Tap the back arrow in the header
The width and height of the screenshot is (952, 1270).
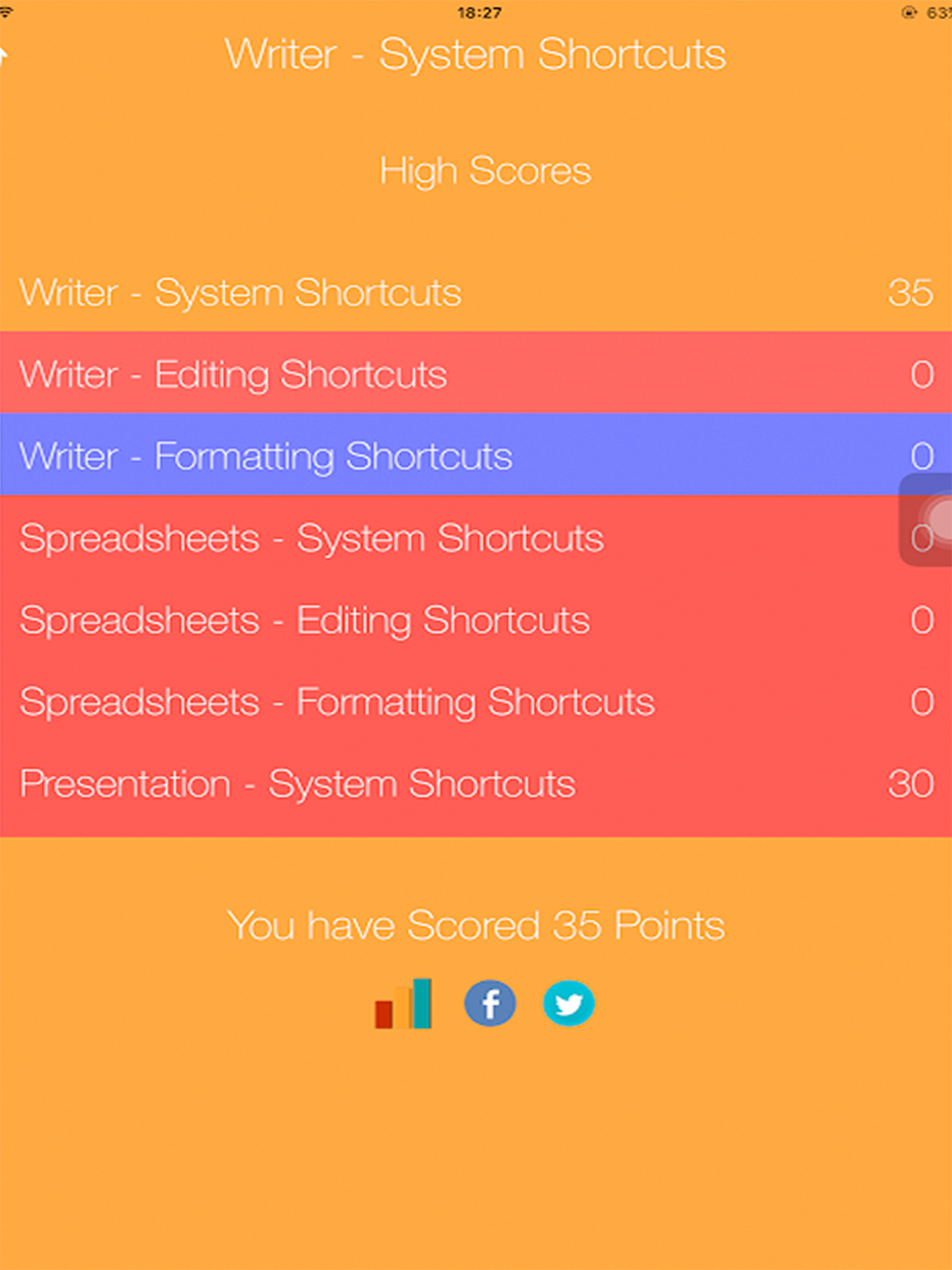click(5, 55)
